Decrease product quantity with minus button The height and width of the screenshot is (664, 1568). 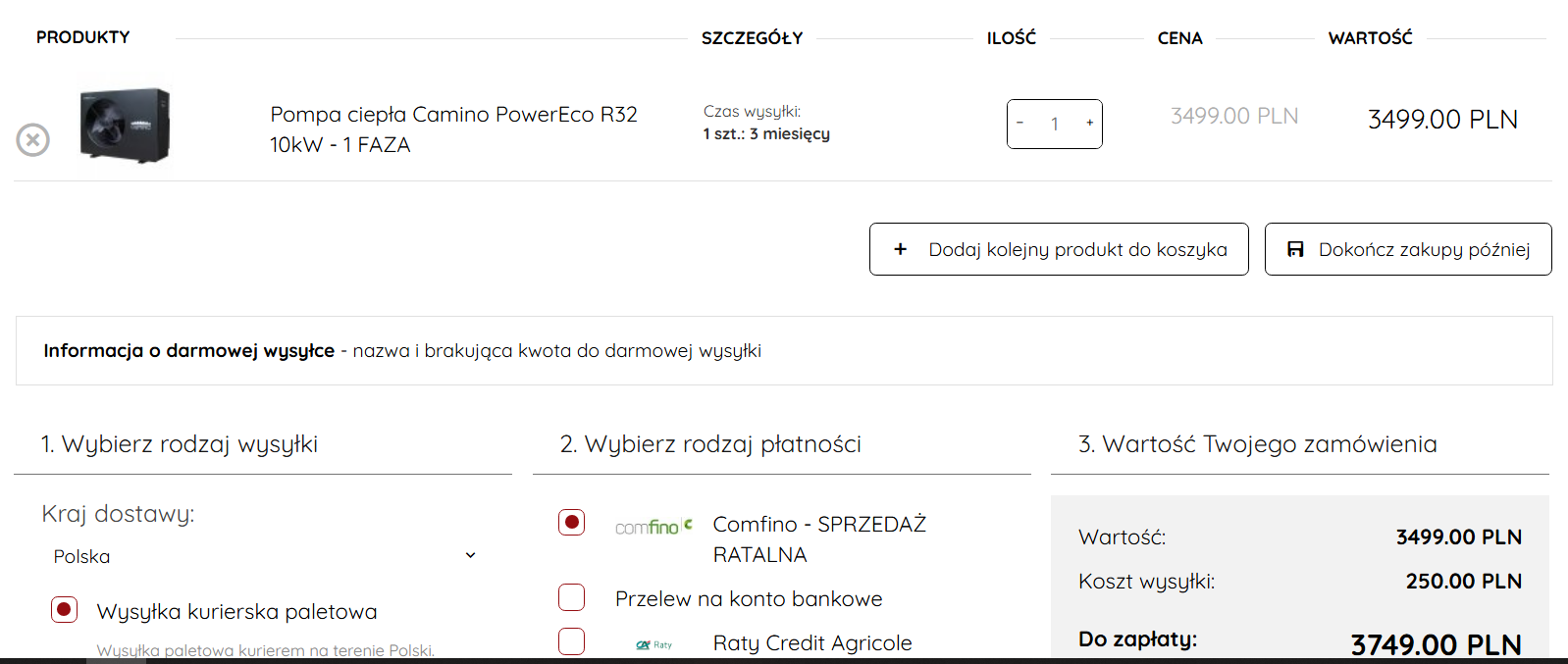[x=1020, y=124]
